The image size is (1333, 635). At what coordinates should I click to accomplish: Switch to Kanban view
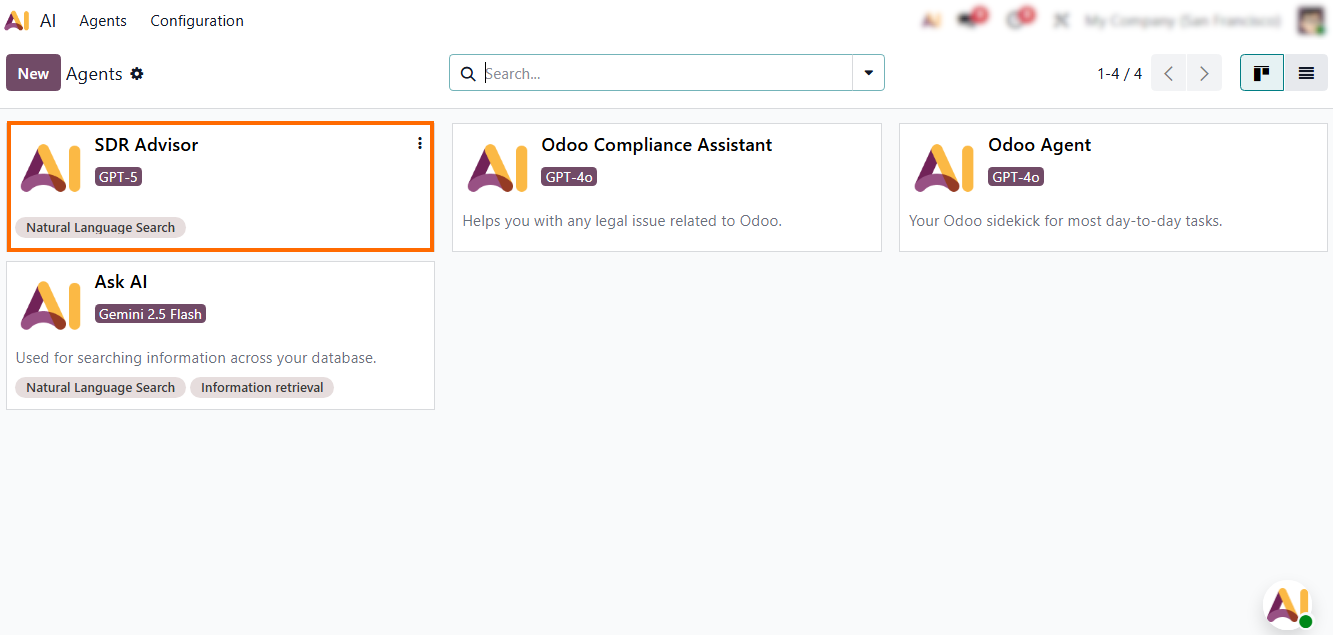[1262, 73]
